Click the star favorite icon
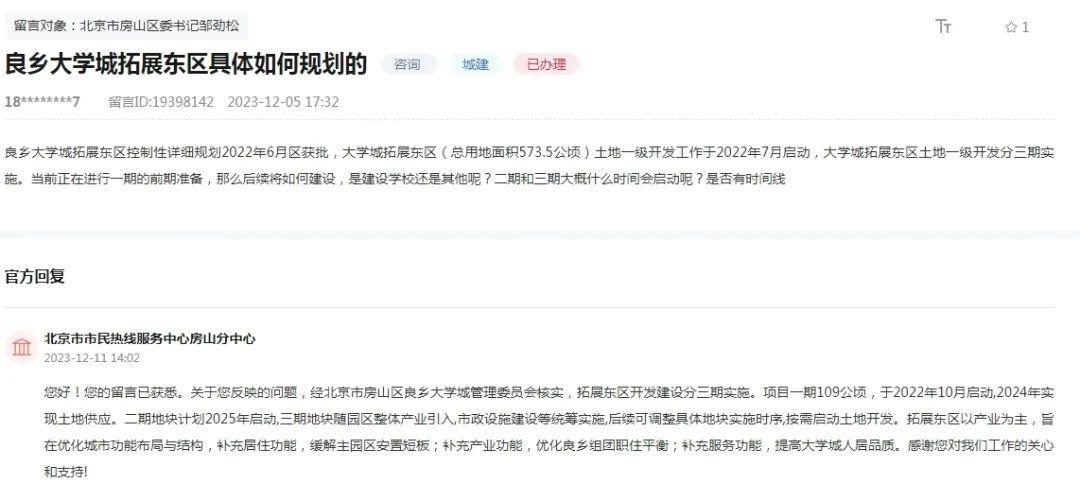The height and width of the screenshot is (501, 1080). point(1011,27)
